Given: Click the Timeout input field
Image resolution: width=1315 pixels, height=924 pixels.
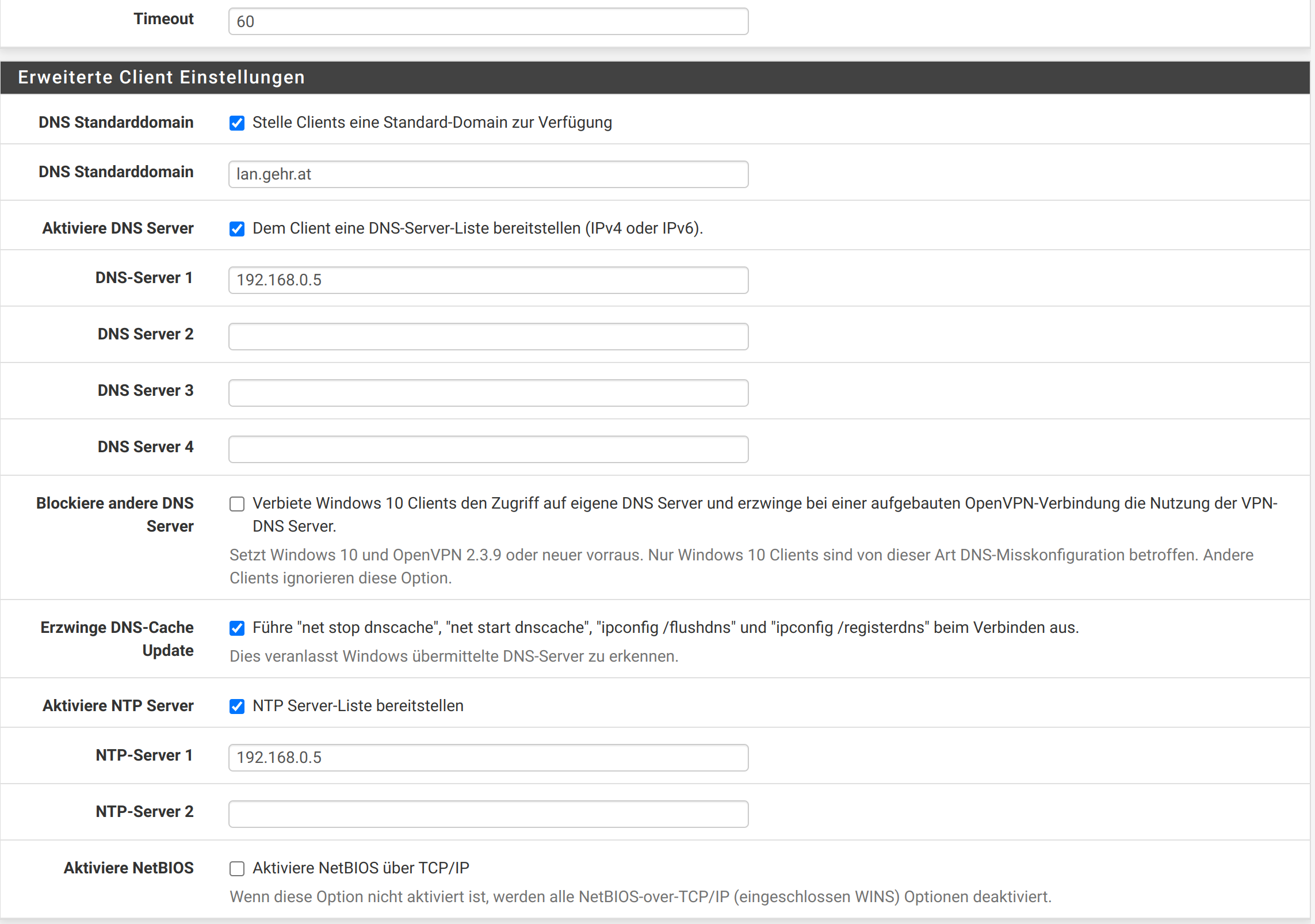Looking at the screenshot, I should pyautogui.click(x=488, y=21).
